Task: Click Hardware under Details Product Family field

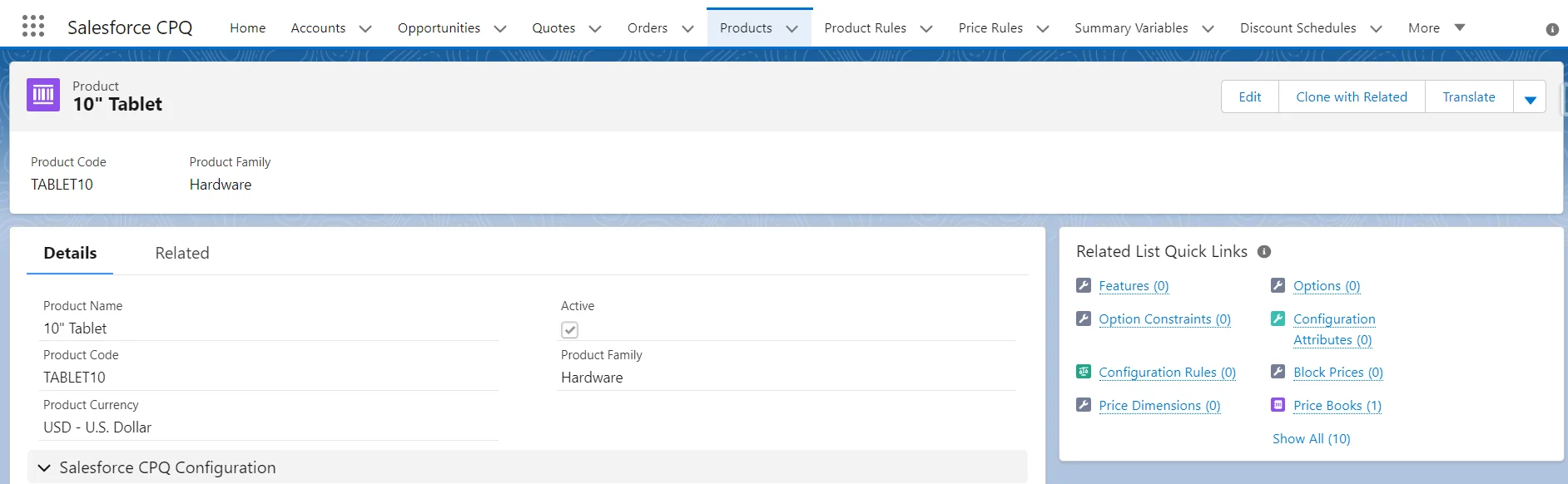Action: pos(592,378)
